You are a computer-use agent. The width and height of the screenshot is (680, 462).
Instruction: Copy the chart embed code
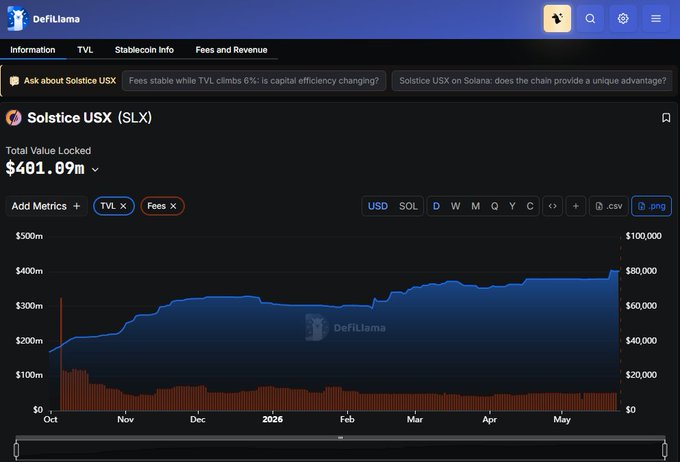(552, 206)
